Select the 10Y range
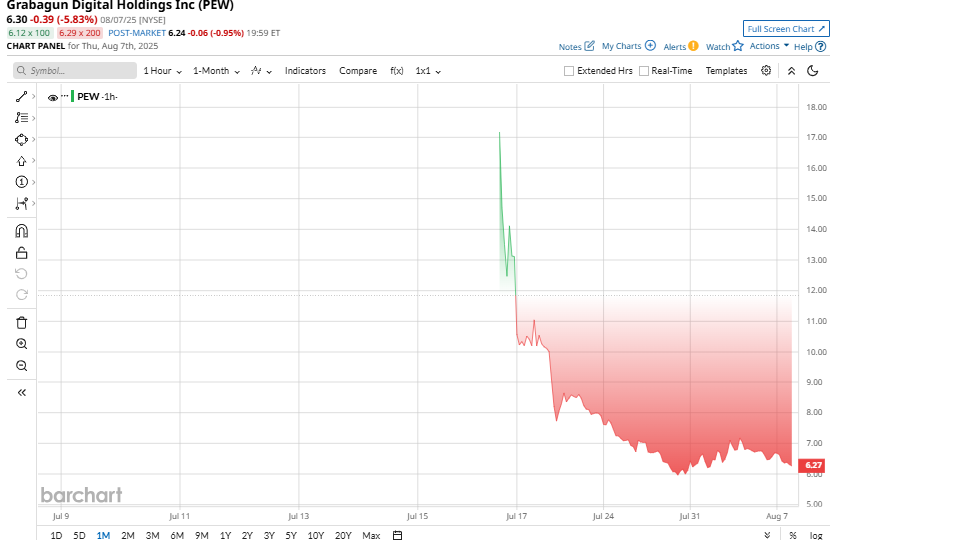Screen dimensions: 971x540 coord(316,535)
